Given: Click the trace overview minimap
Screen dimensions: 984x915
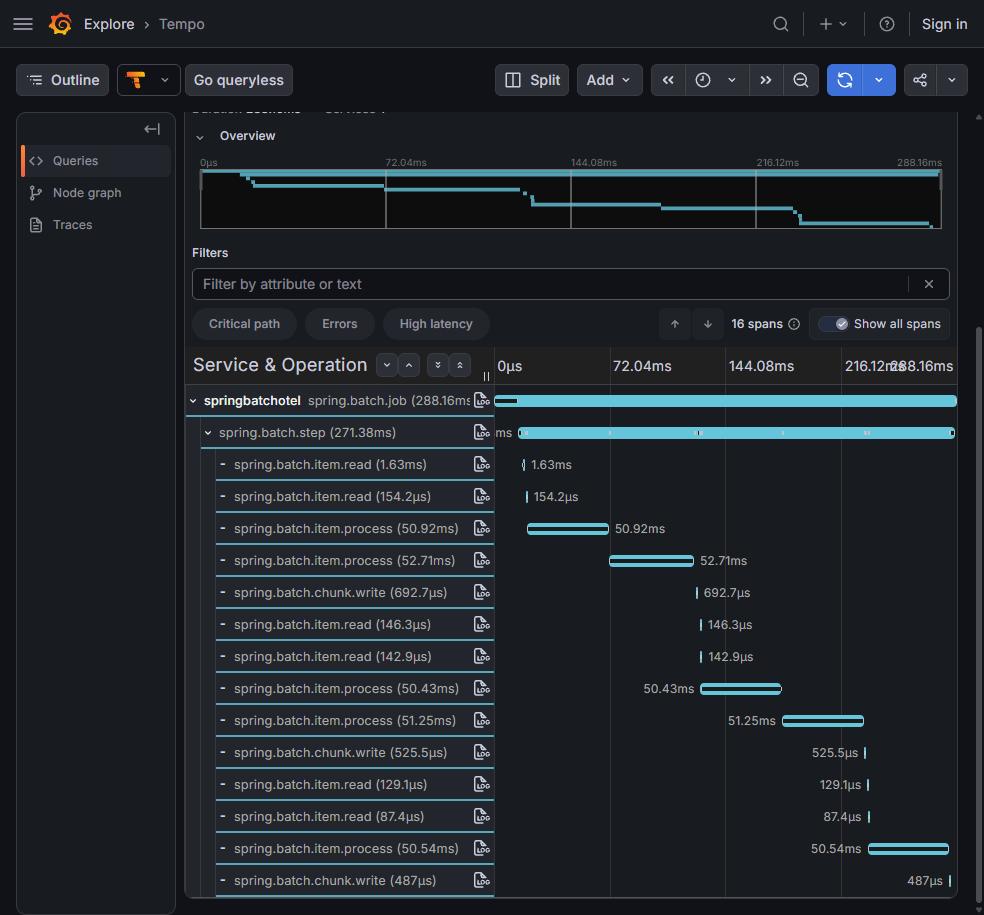Looking at the screenshot, I should (570, 199).
